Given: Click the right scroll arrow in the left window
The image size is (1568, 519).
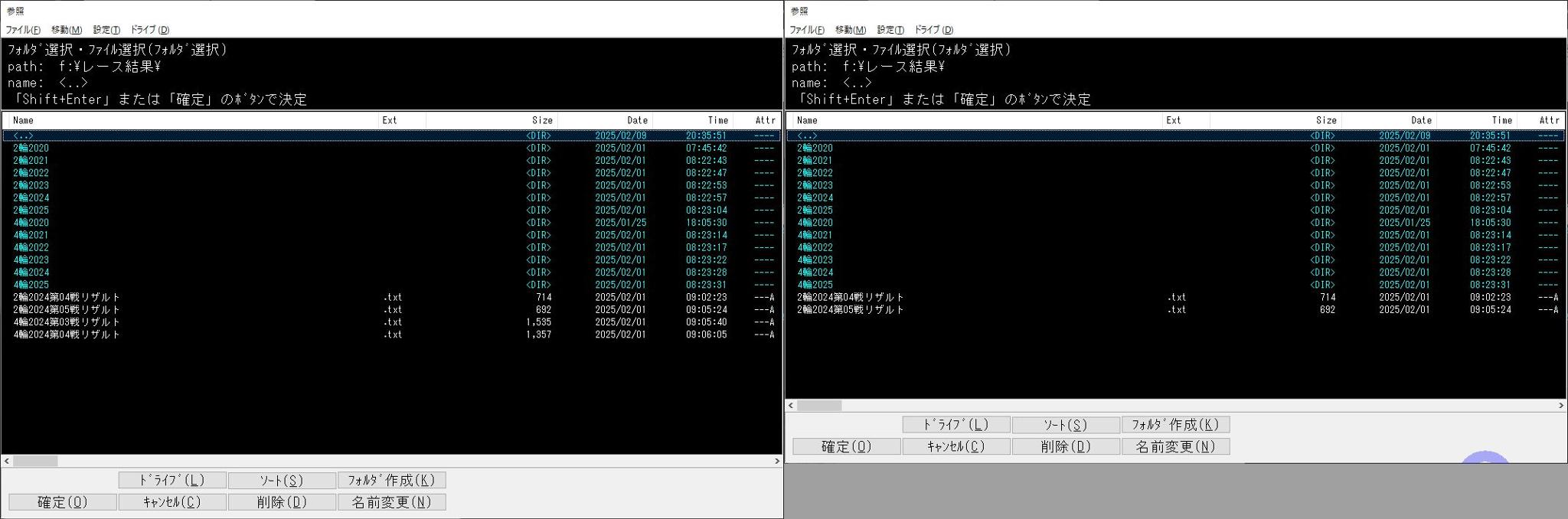Looking at the screenshot, I should [776, 461].
